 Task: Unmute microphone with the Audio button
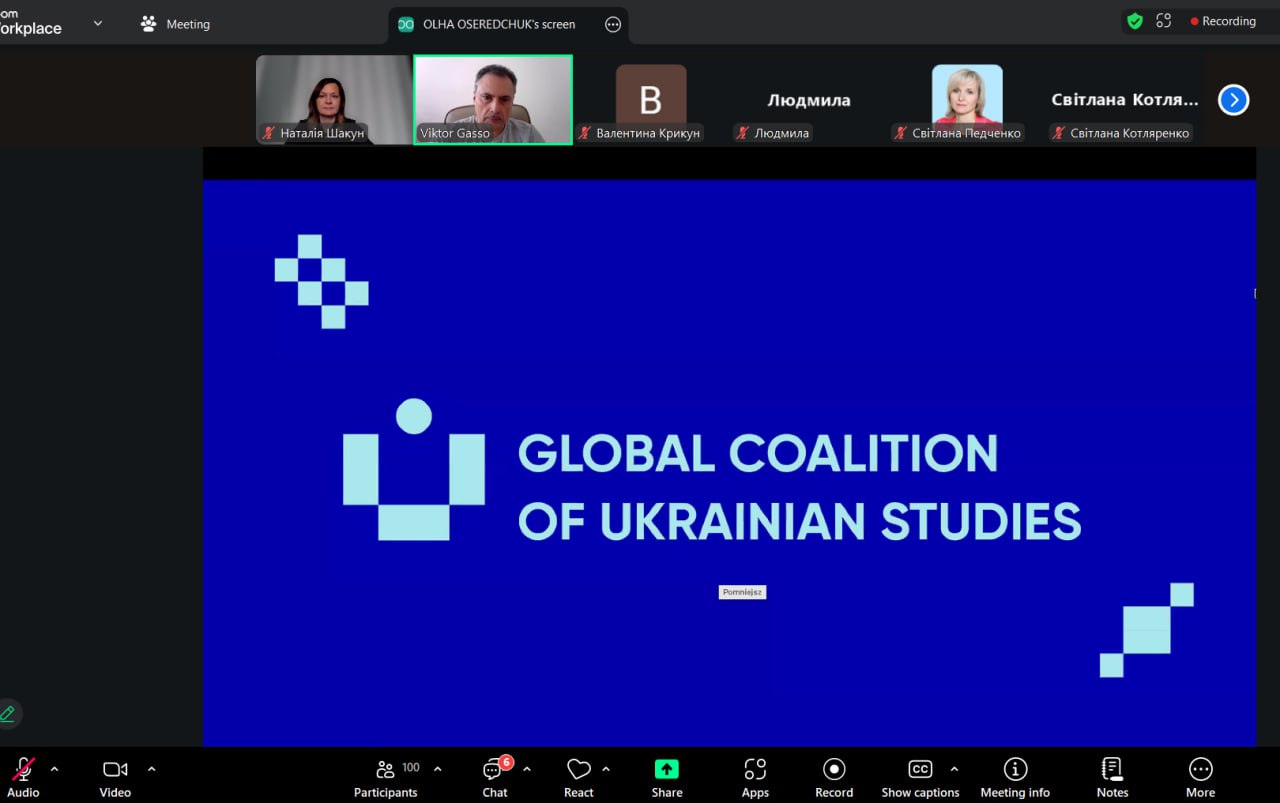point(23,777)
